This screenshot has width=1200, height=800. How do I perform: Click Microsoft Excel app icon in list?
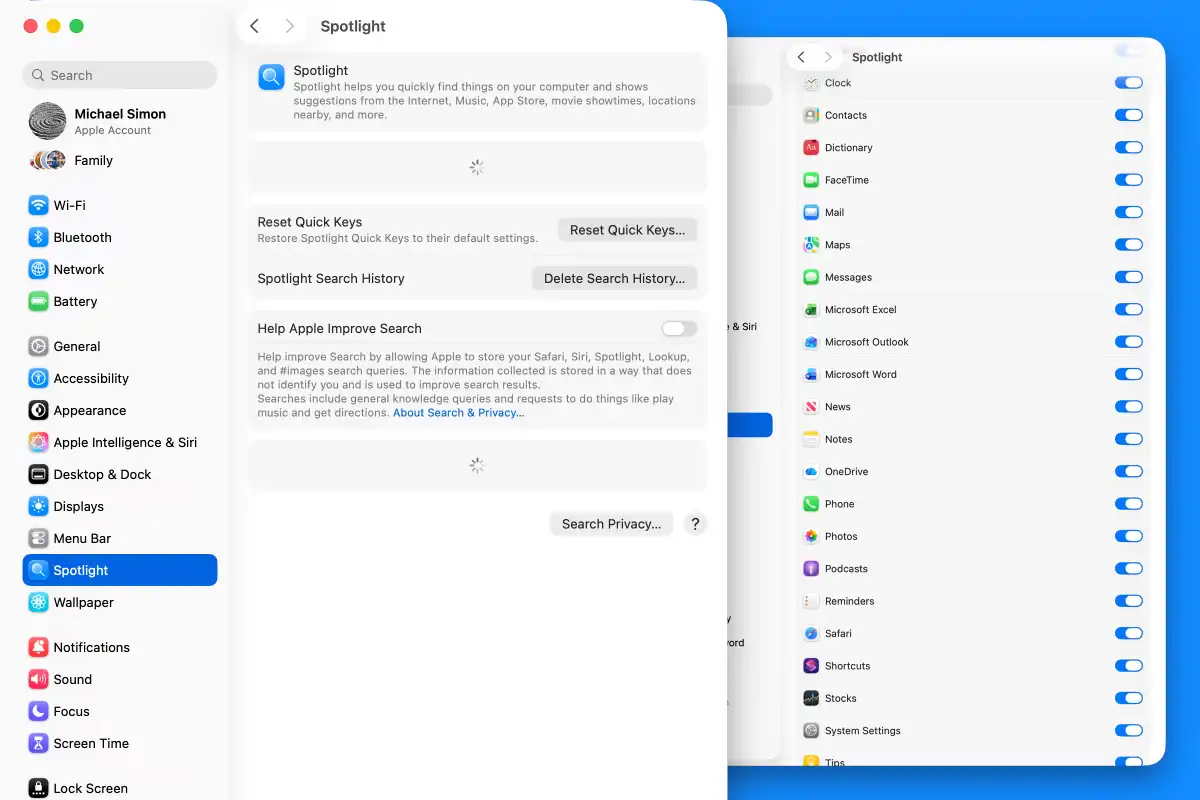811,310
